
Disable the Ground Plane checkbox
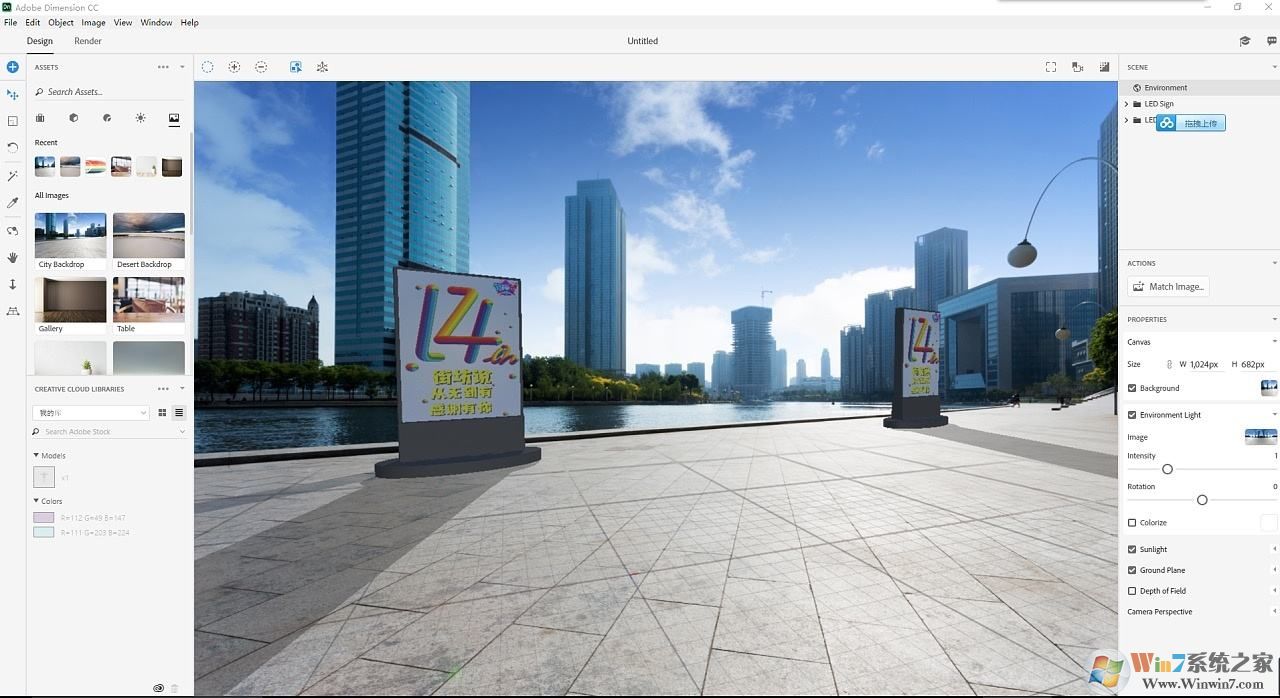1134,570
